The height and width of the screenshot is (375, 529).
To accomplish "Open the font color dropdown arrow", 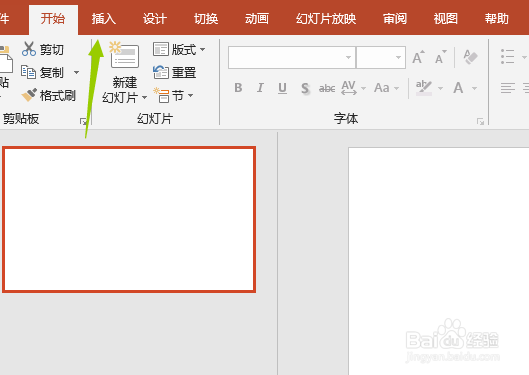I will click(474, 88).
